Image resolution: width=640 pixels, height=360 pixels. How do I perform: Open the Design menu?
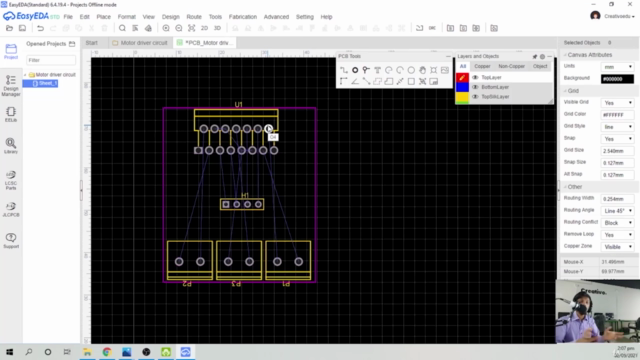[171, 17]
